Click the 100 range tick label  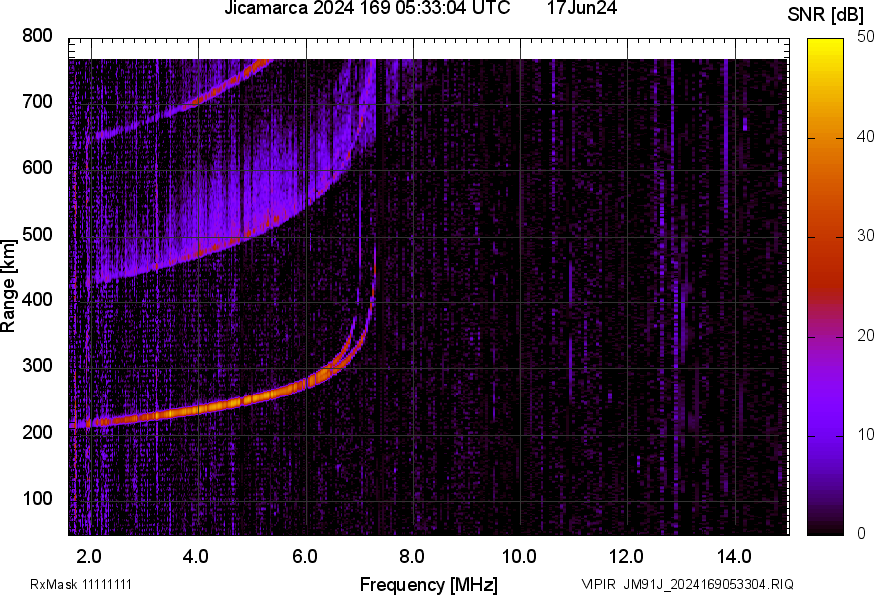[37, 498]
